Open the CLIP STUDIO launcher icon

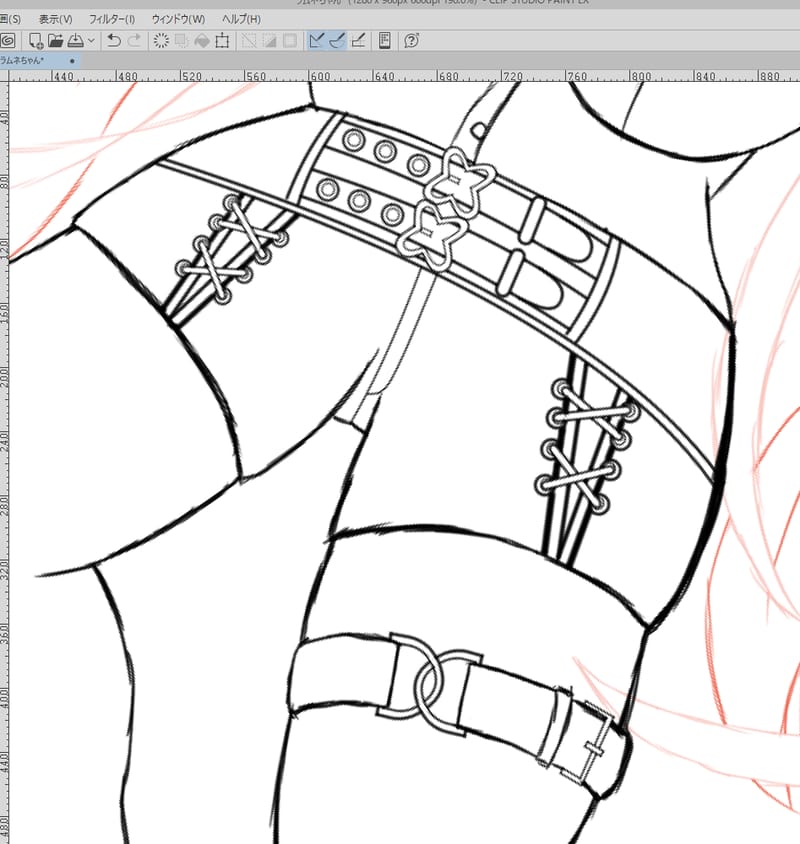8,40
